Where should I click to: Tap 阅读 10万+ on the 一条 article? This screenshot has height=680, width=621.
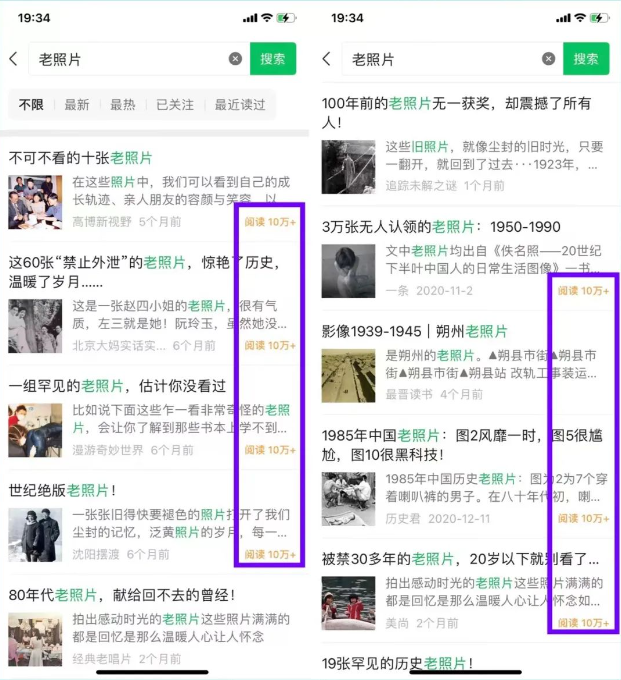click(583, 291)
